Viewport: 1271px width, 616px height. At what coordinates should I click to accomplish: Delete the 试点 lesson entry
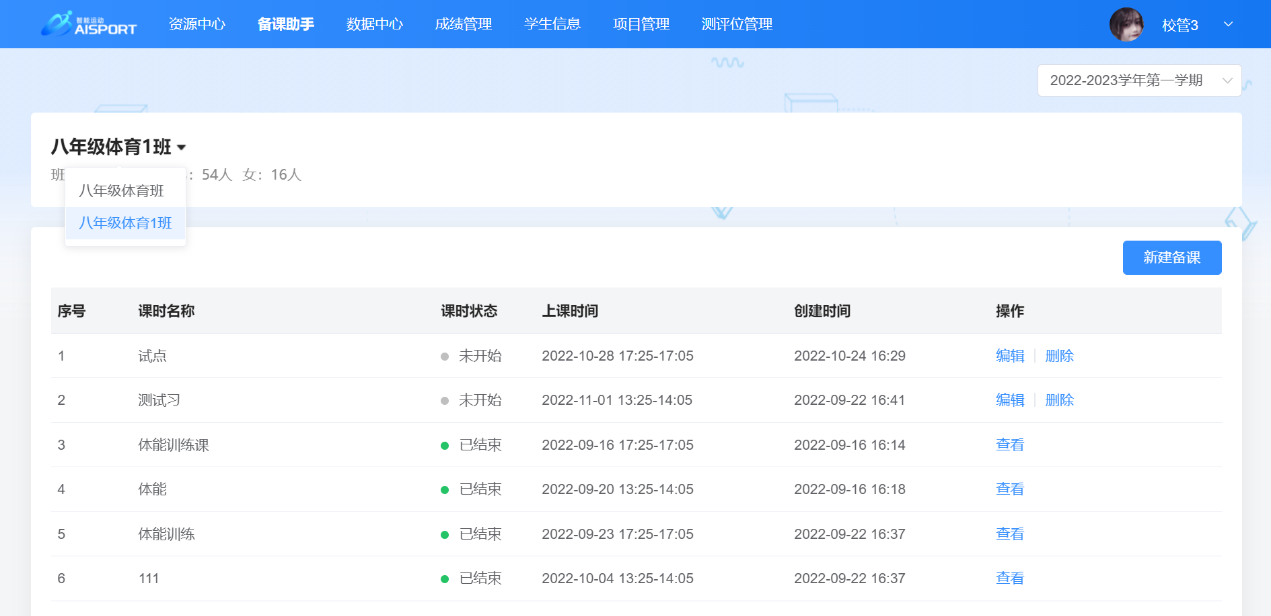click(x=1059, y=356)
